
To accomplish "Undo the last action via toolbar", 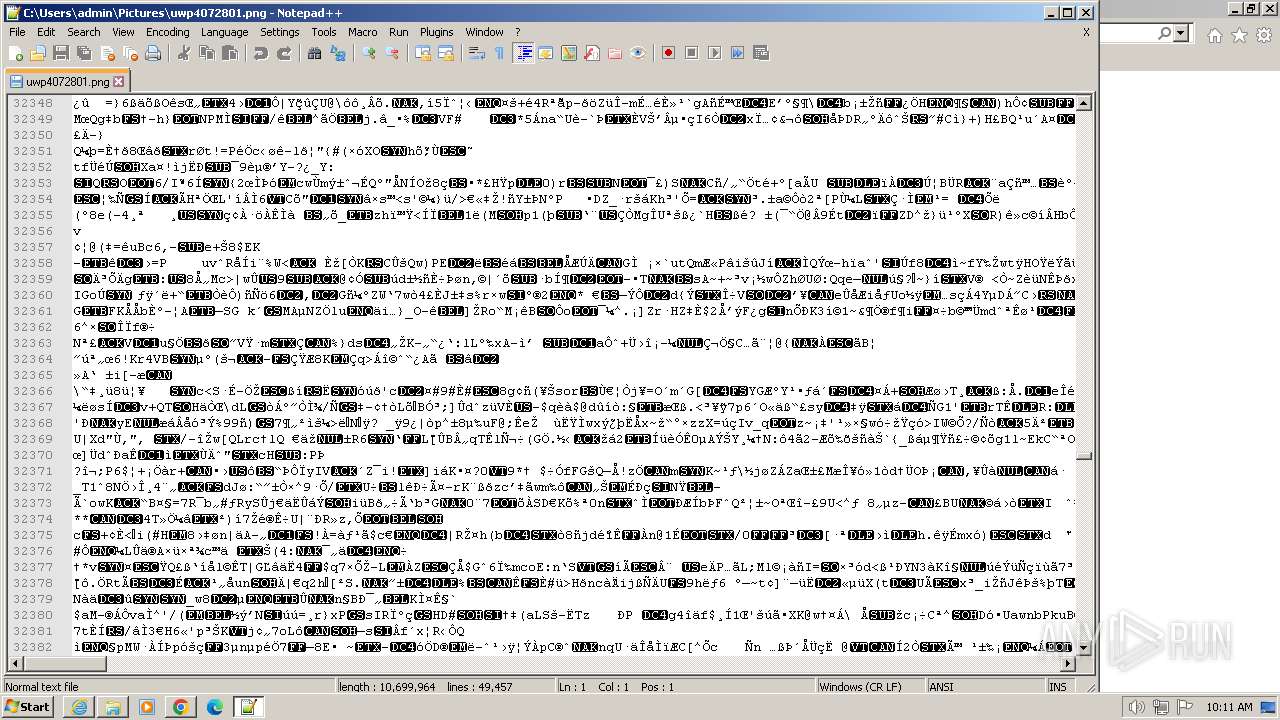I will coord(260,53).
